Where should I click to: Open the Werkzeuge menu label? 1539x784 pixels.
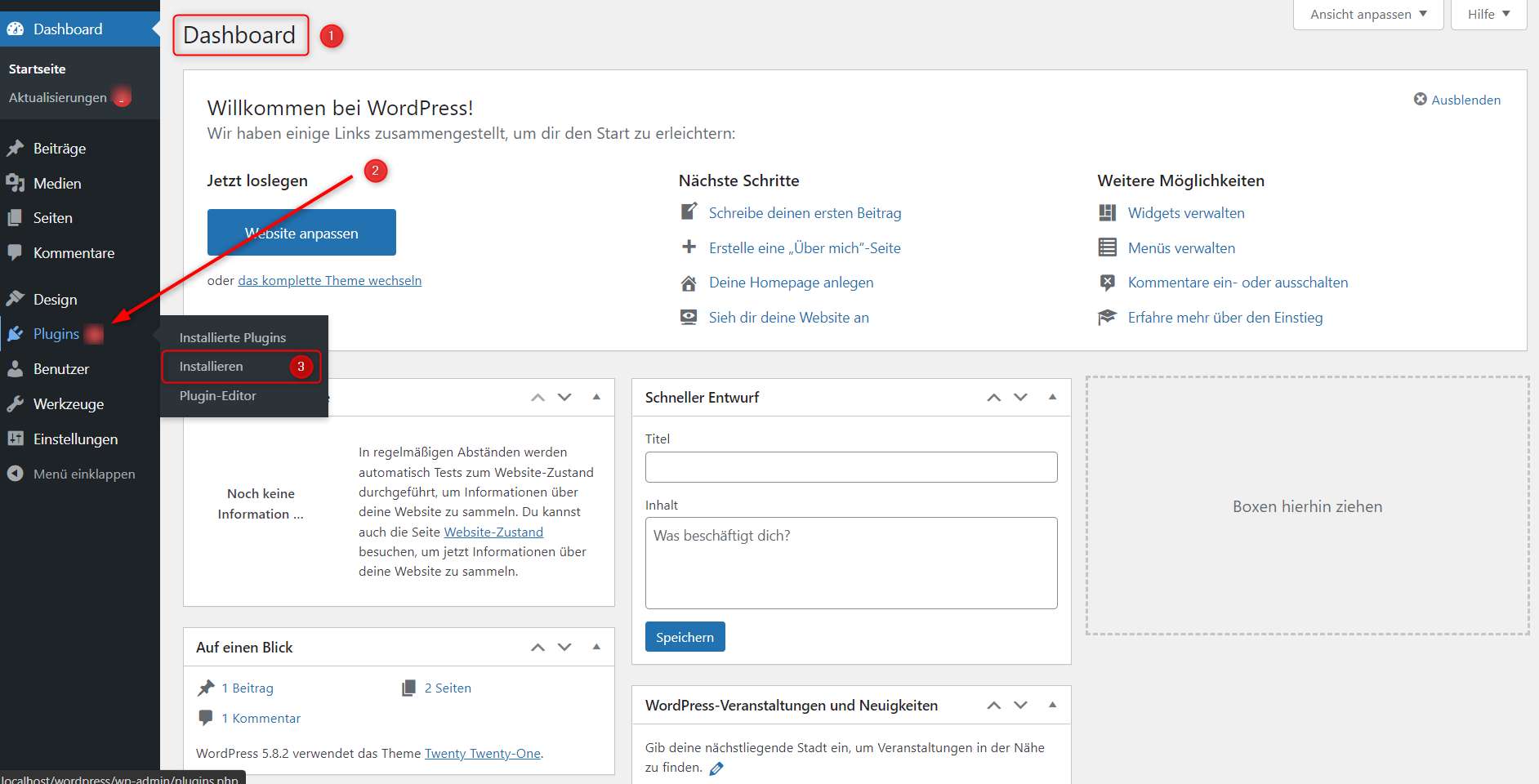tap(69, 404)
